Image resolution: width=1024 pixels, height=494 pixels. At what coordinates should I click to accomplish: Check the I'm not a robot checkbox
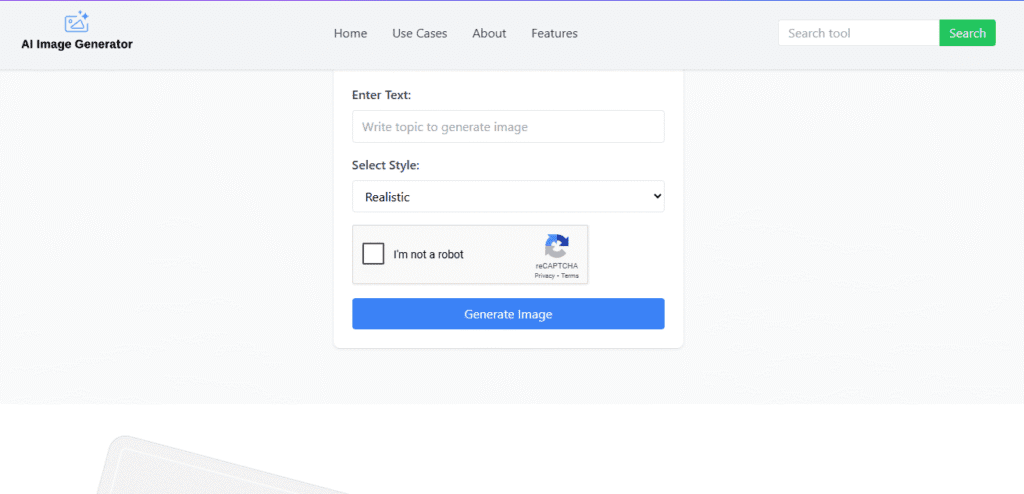(x=374, y=254)
